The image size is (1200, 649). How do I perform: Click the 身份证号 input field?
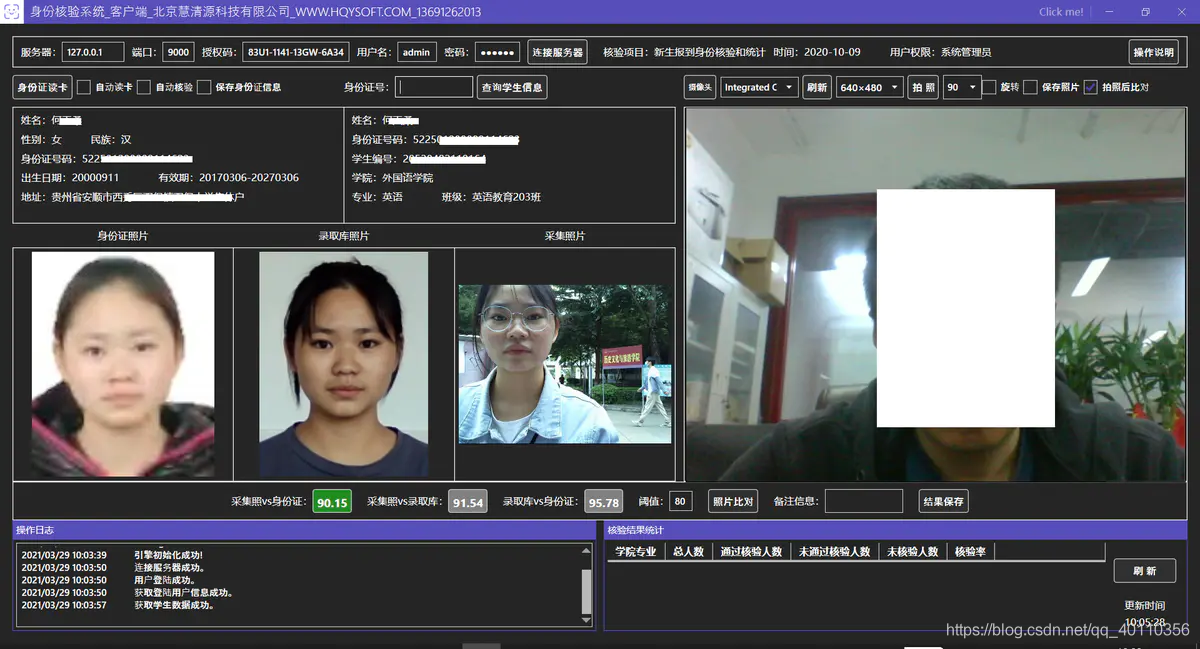click(x=434, y=87)
